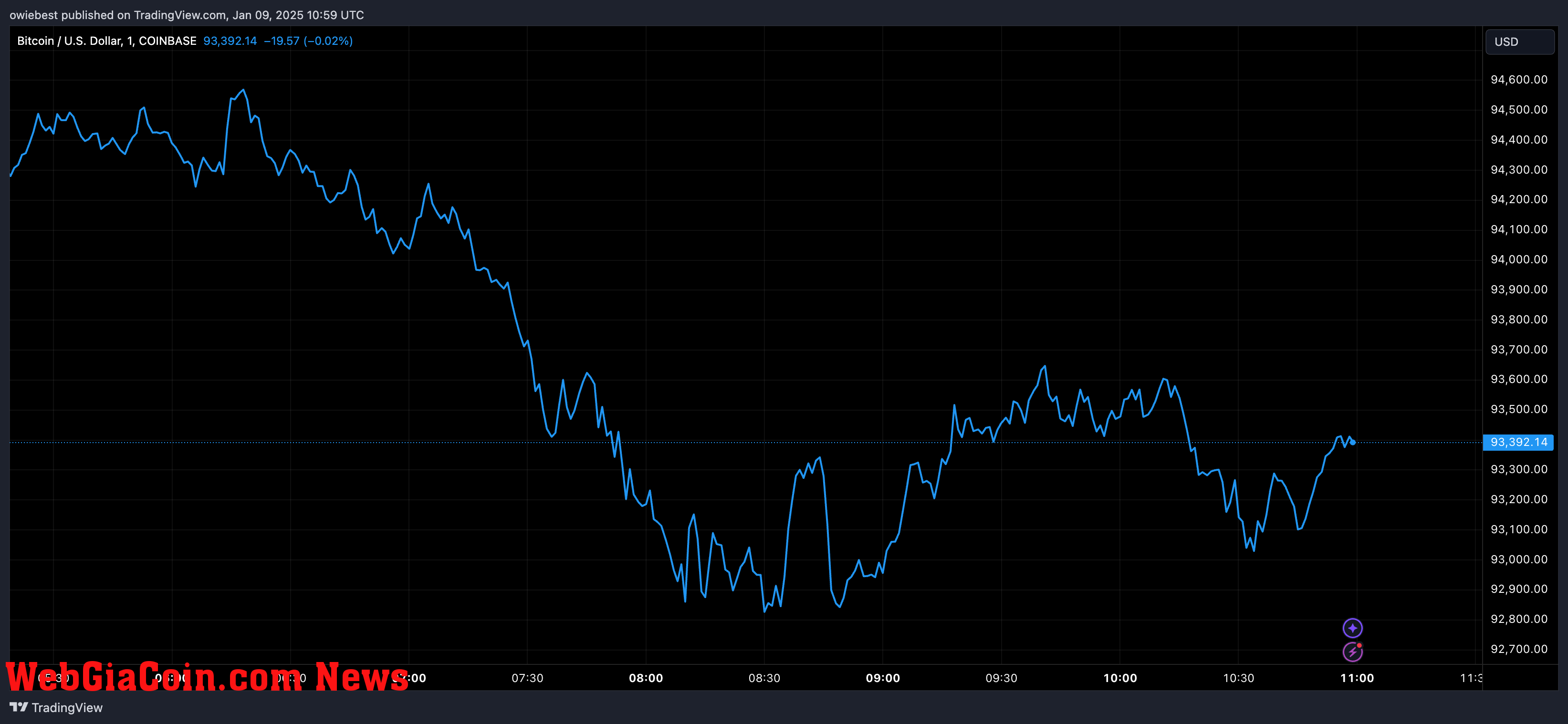Click the 92,700.00 price axis label

1519,649
